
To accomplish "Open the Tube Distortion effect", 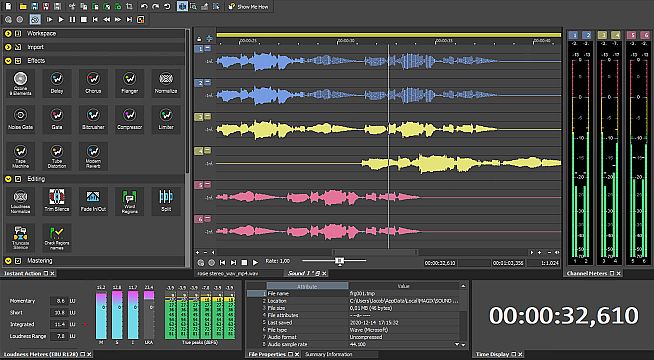I will click(x=57, y=156).
